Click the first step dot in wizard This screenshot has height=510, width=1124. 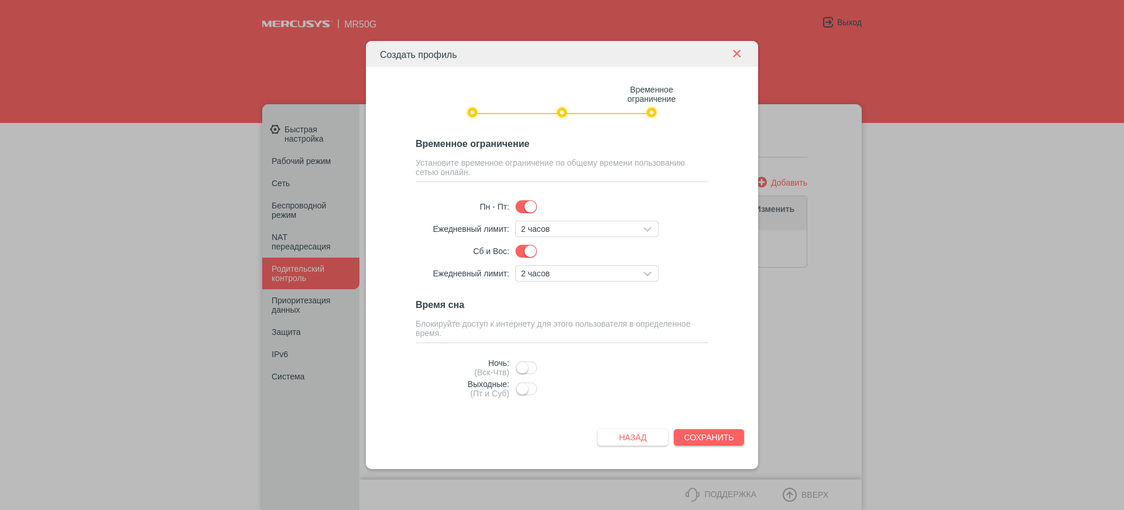pyautogui.click(x=472, y=113)
